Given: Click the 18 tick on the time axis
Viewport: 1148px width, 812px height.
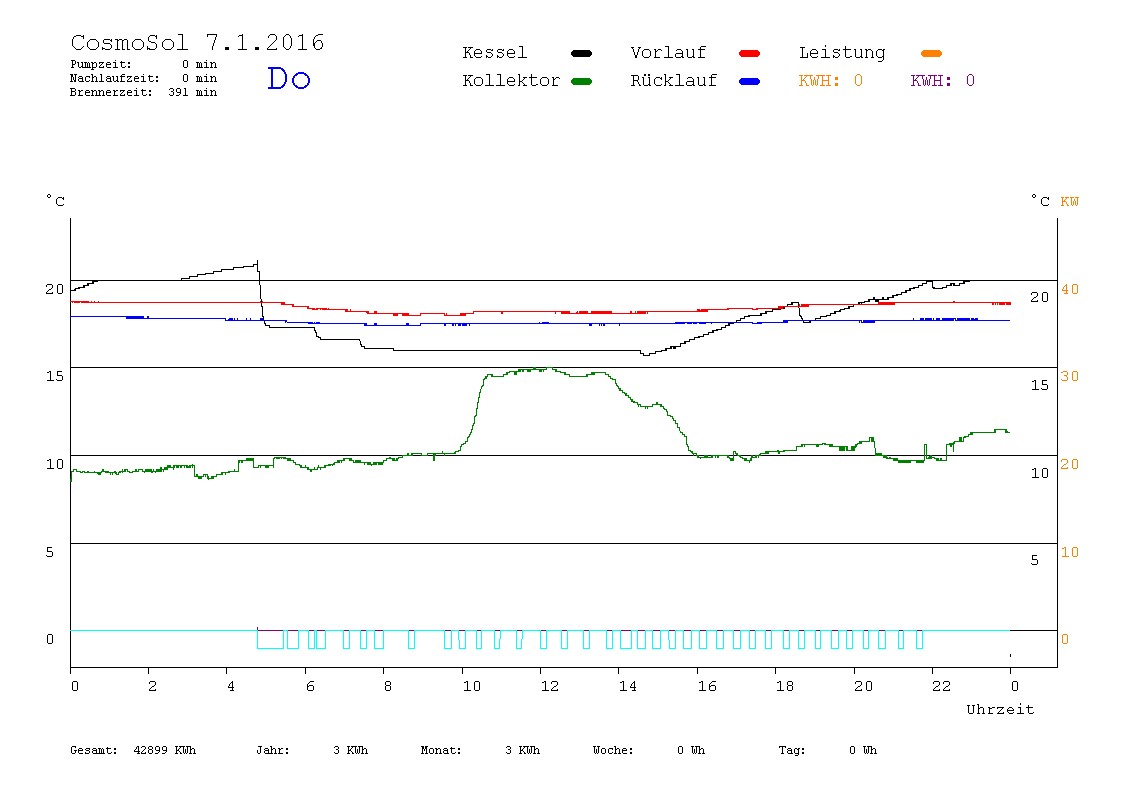Looking at the screenshot, I should pos(784,686).
